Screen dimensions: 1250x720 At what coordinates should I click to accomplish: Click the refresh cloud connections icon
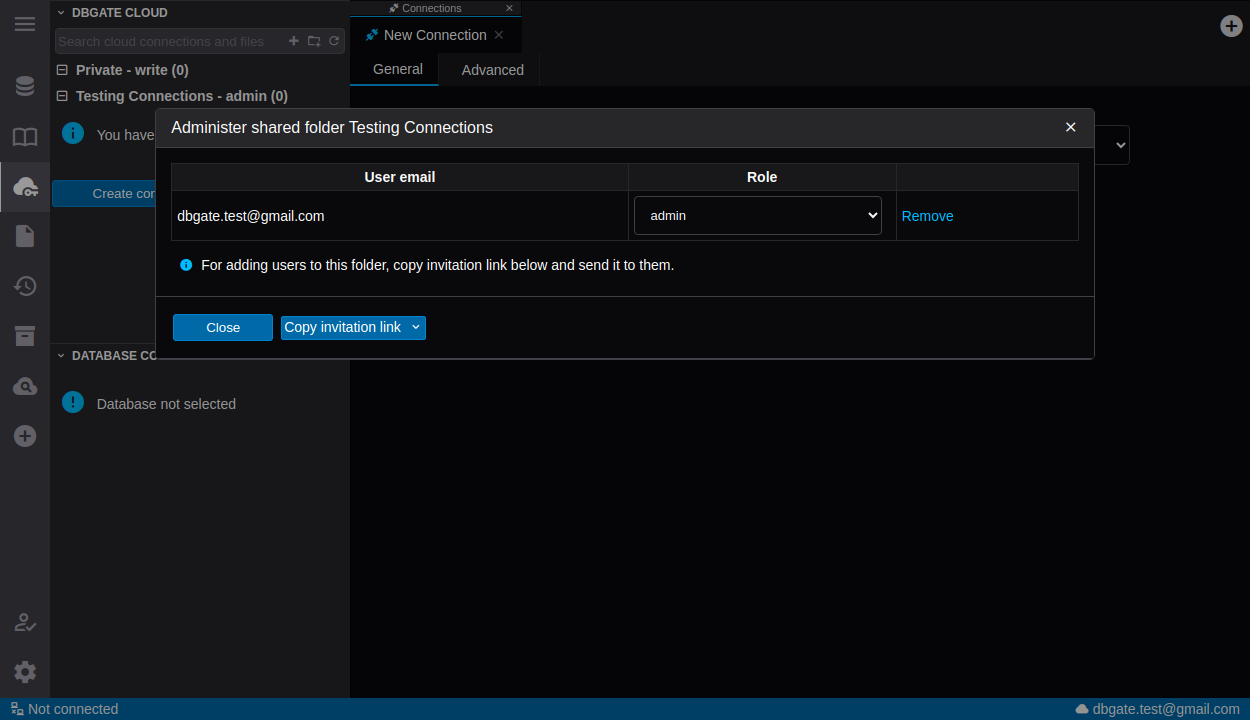[334, 41]
